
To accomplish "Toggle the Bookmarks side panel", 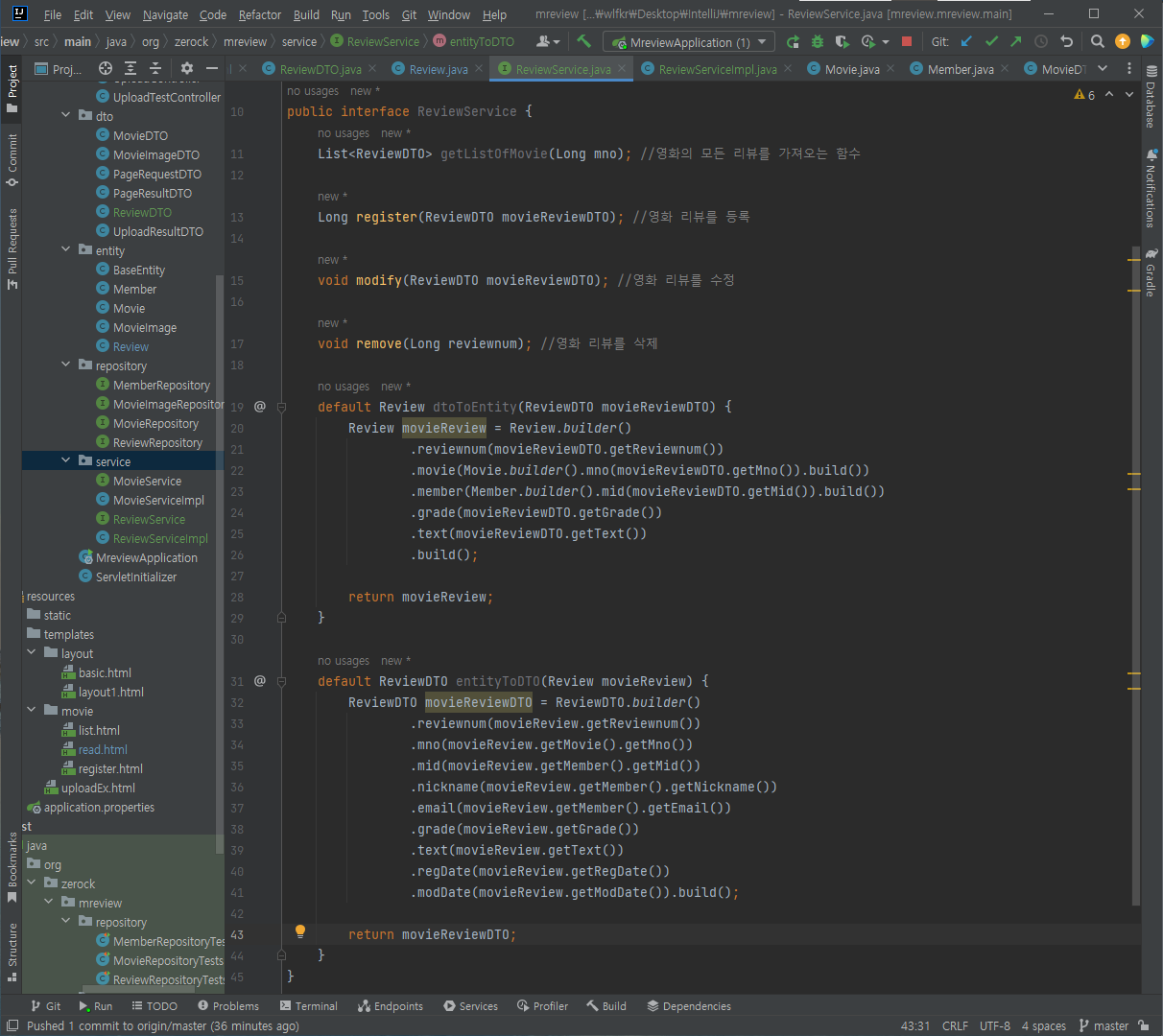I will (x=12, y=867).
